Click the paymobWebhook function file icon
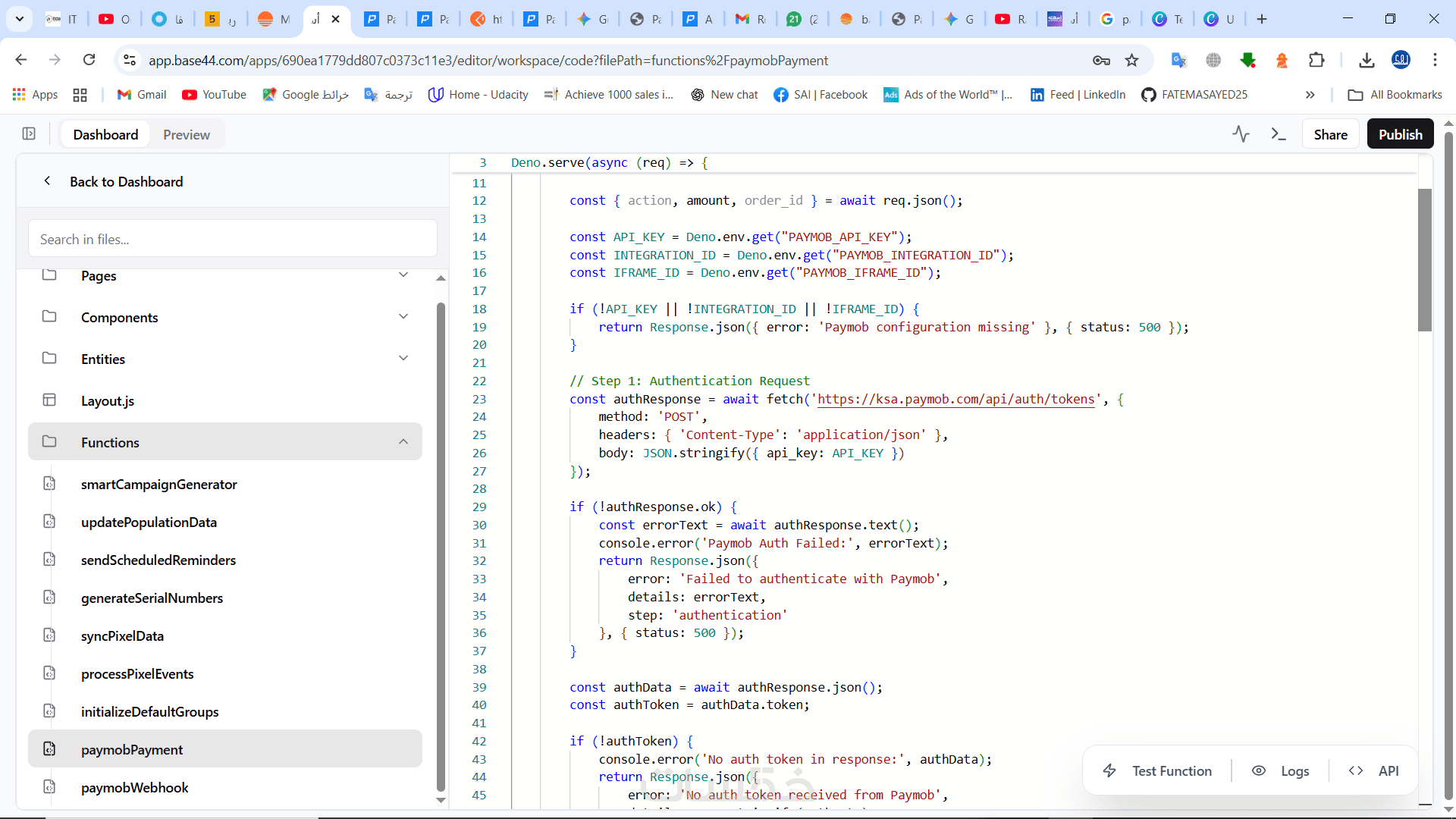 coord(49,787)
